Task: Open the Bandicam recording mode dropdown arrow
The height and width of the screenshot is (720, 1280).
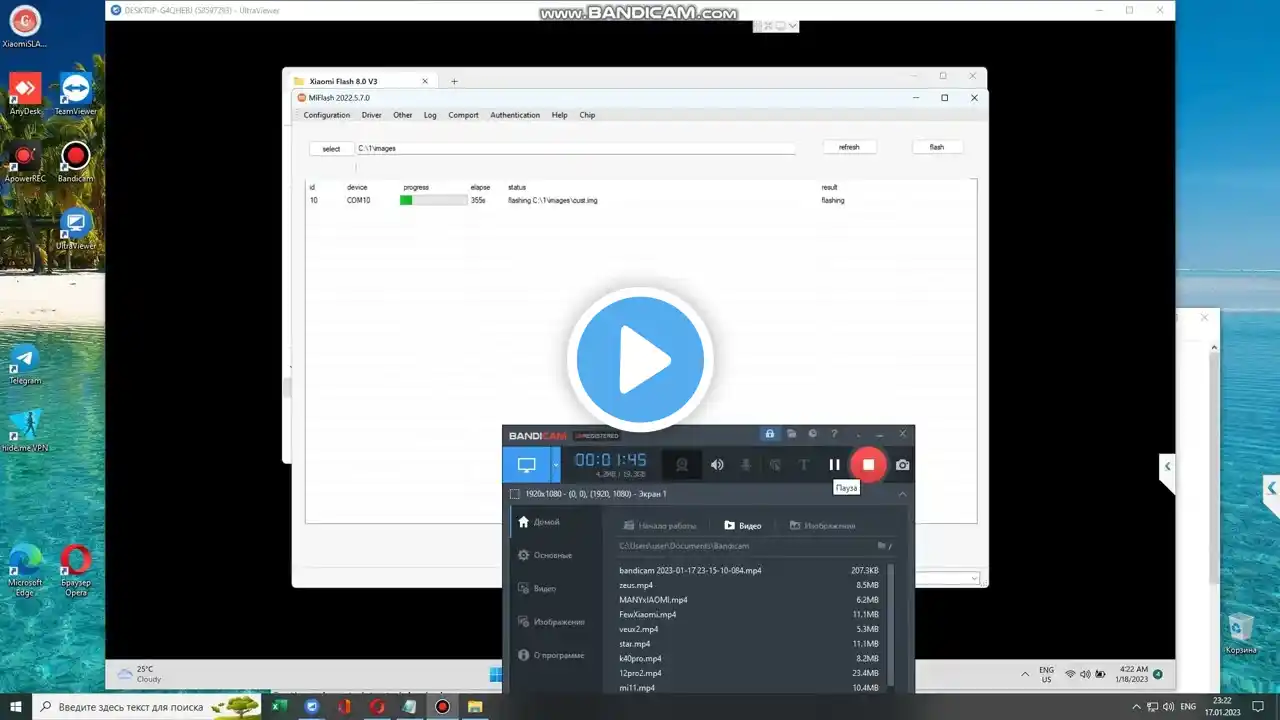Action: pos(556,465)
